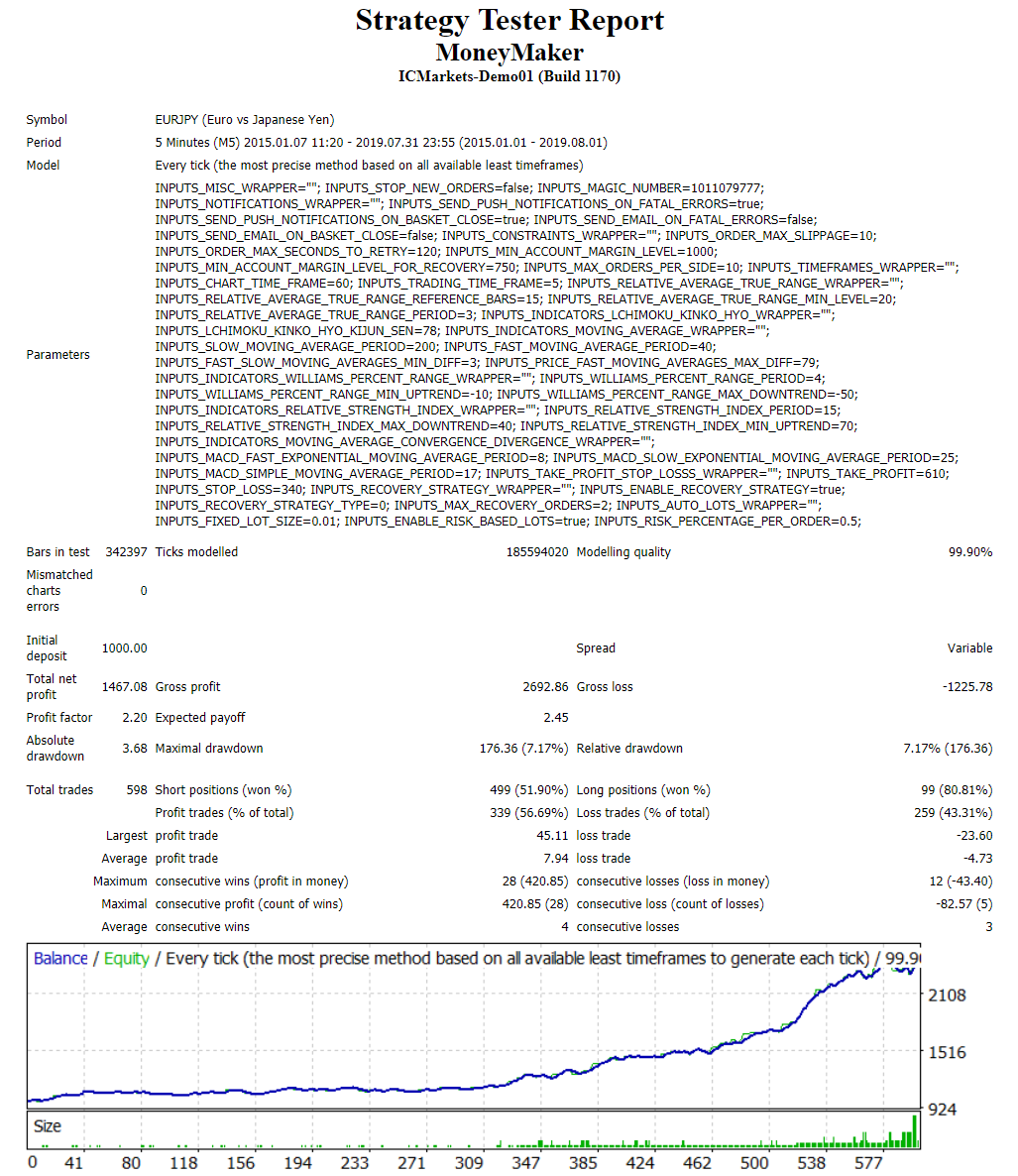This screenshot has width=1018, height=1176.
Task: Click the Profit factor value 2.20
Action: (x=135, y=718)
